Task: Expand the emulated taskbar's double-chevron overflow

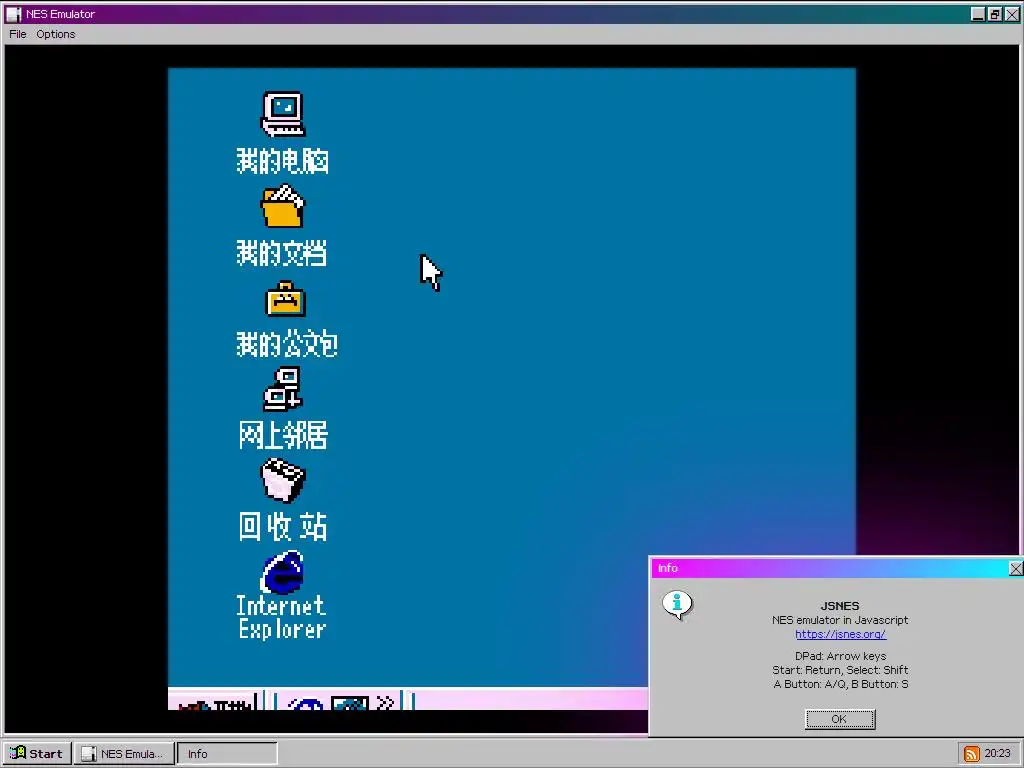Action: pos(386,703)
